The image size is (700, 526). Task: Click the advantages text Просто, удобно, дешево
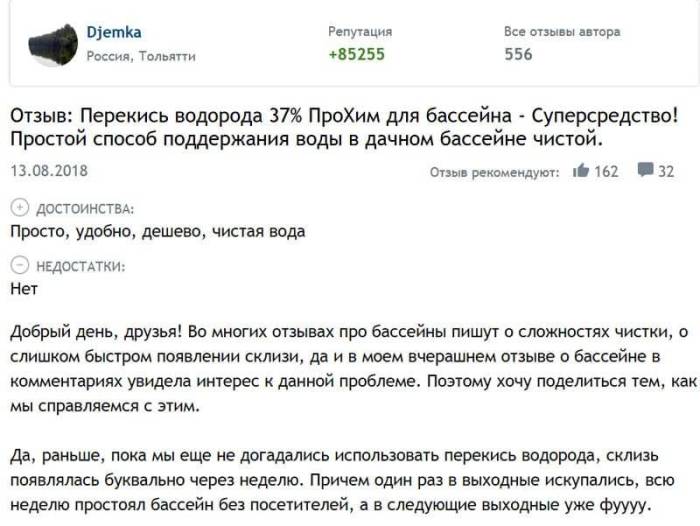click(x=157, y=231)
